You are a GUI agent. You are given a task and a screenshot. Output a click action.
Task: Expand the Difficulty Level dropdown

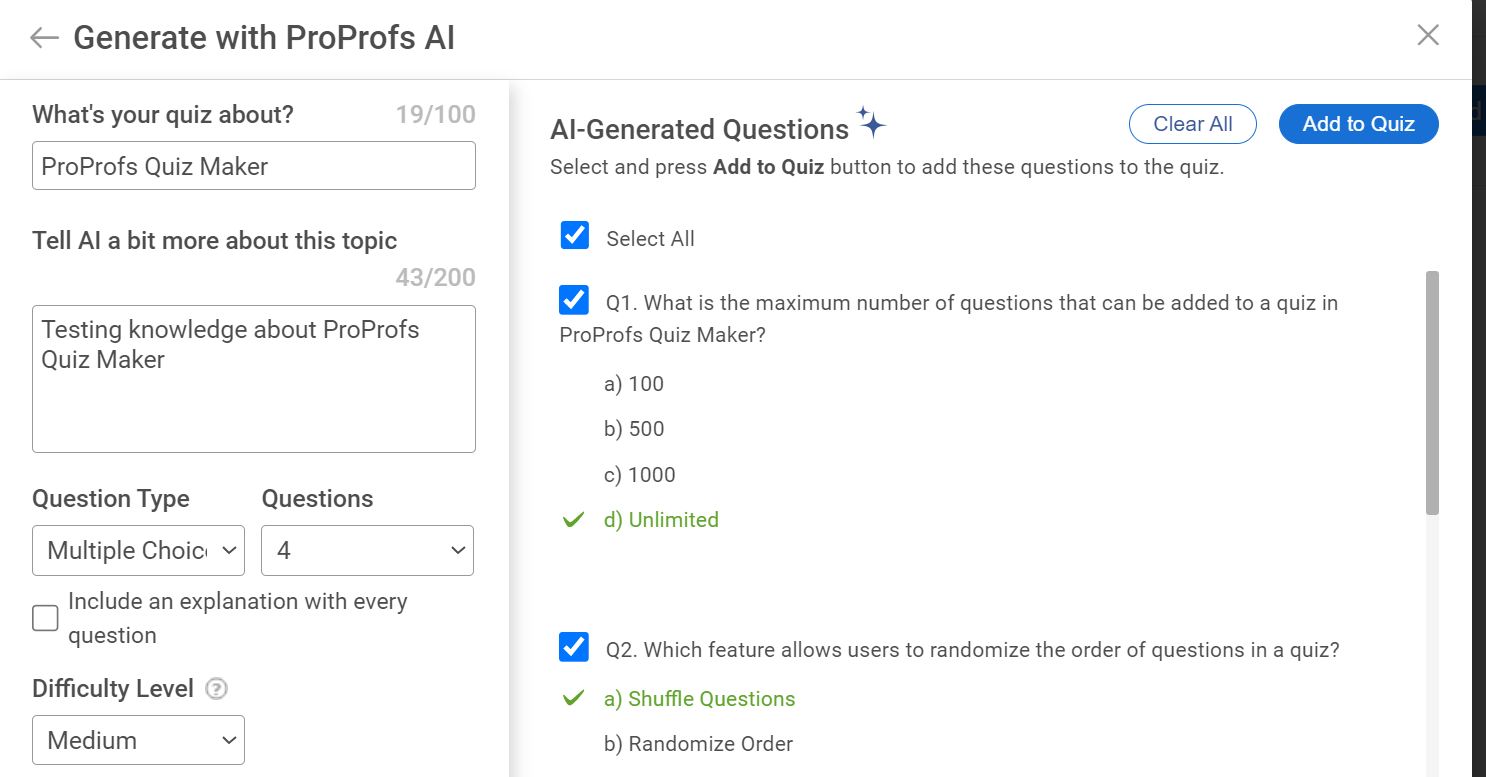coord(138,741)
